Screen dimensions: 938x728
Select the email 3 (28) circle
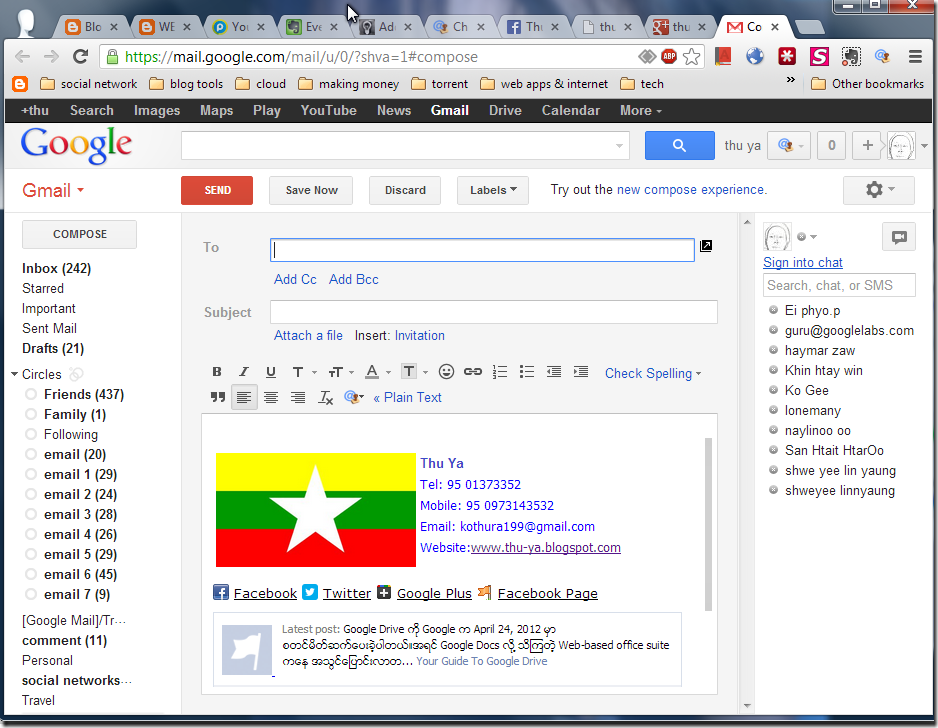pos(80,515)
